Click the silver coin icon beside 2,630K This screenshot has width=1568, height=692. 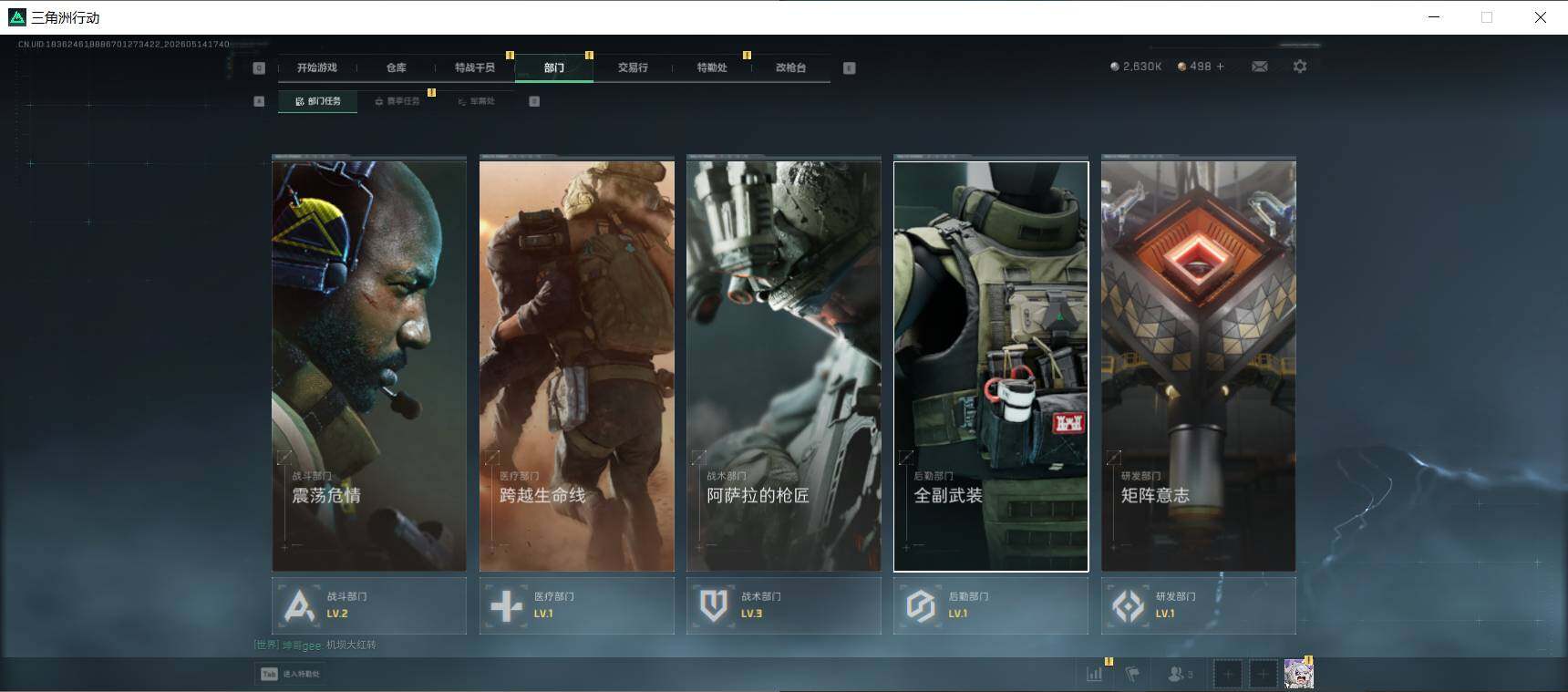tap(1114, 67)
